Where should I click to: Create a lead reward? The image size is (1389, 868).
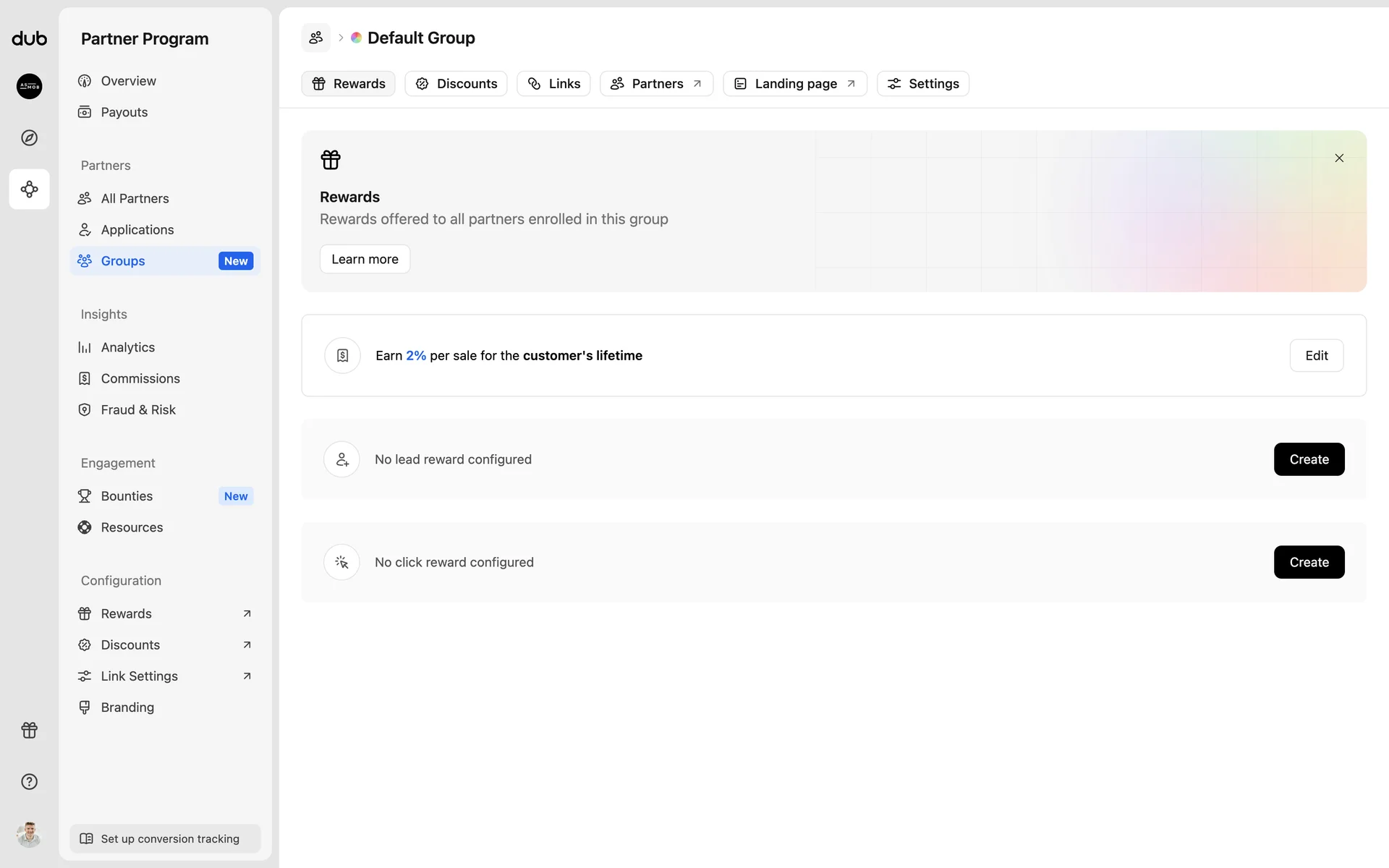point(1309,459)
